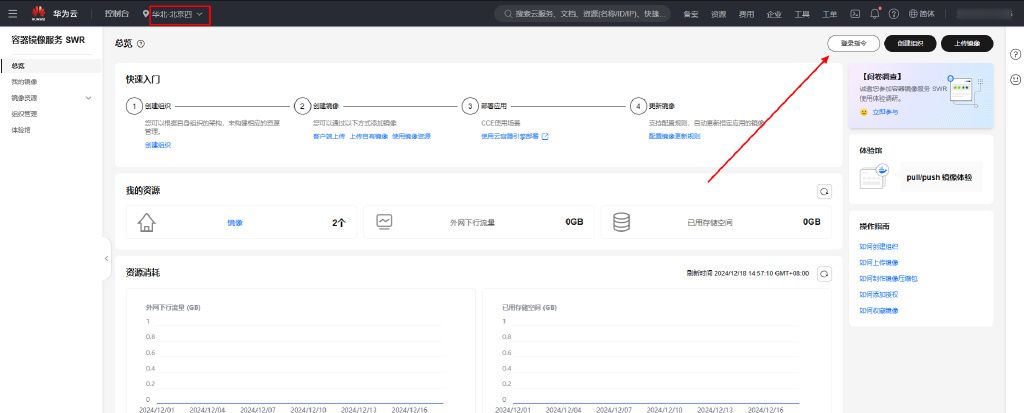Open the cloud shell terminal icon
This screenshot has width=1024, height=413.
[855, 13]
